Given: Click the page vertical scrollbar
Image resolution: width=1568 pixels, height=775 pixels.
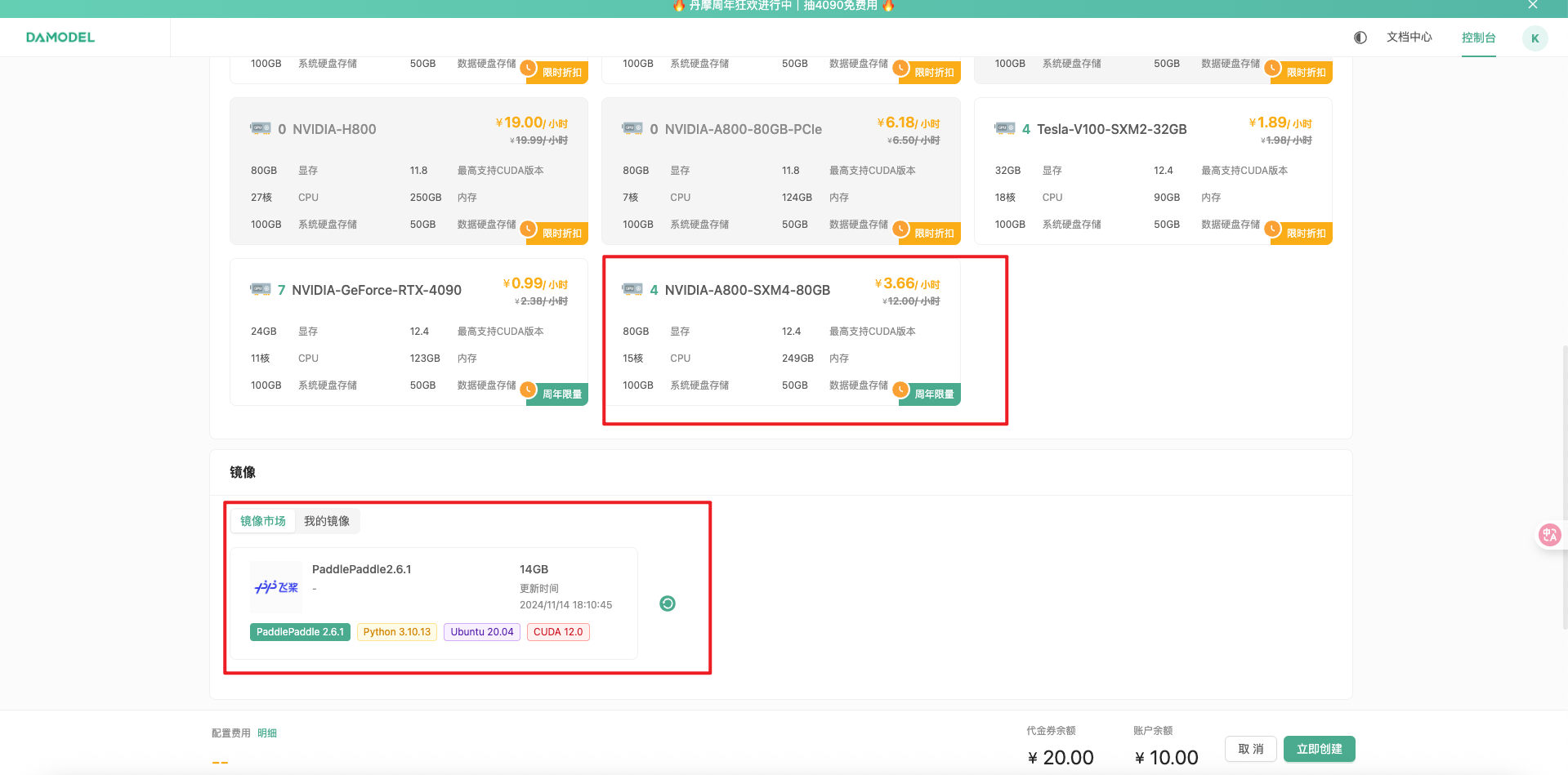Looking at the screenshot, I should [1565, 487].
